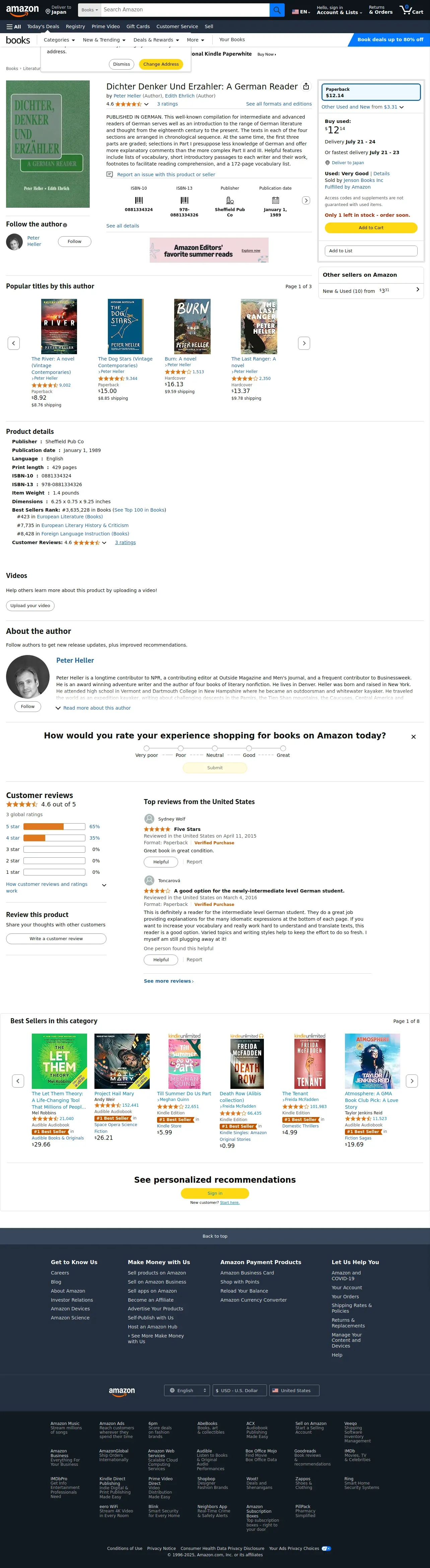Click the 5 star rating bar
Screen dimensions: 430x1568
[54, 827]
